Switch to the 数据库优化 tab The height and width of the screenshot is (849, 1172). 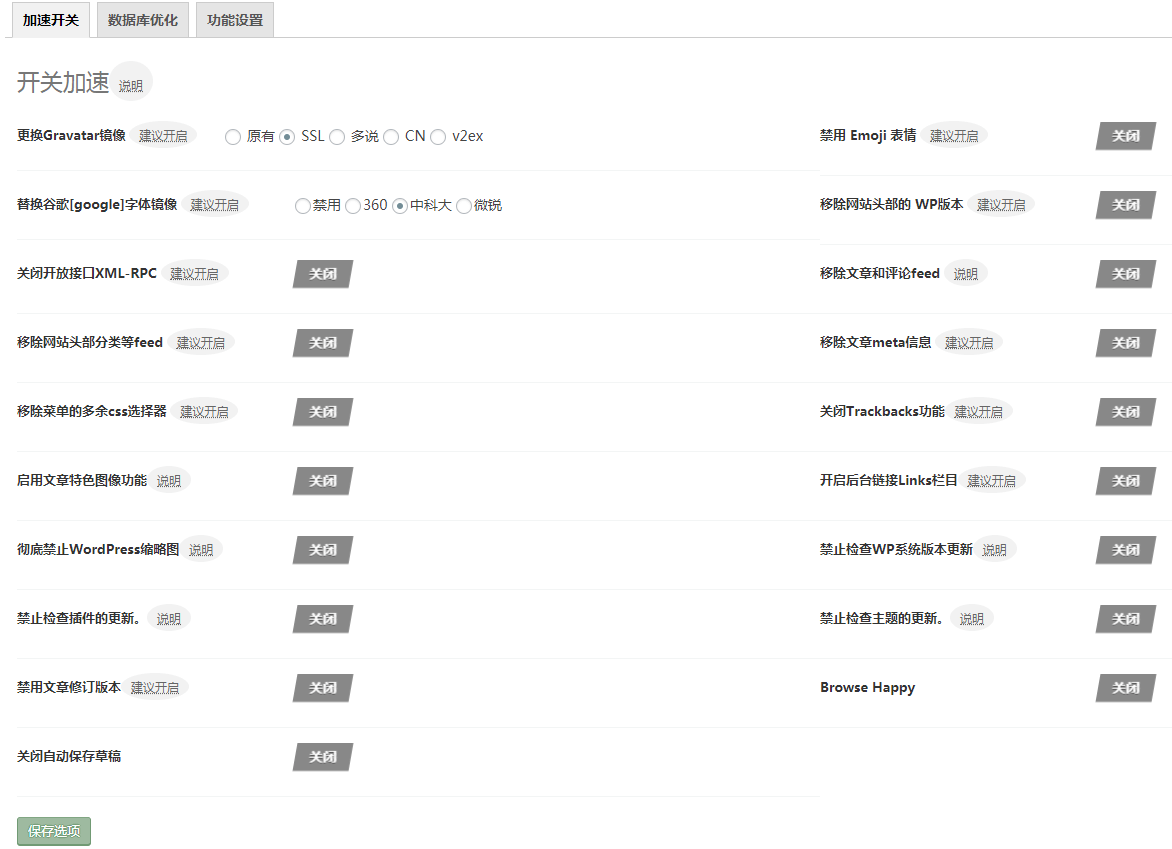pyautogui.click(x=142, y=20)
